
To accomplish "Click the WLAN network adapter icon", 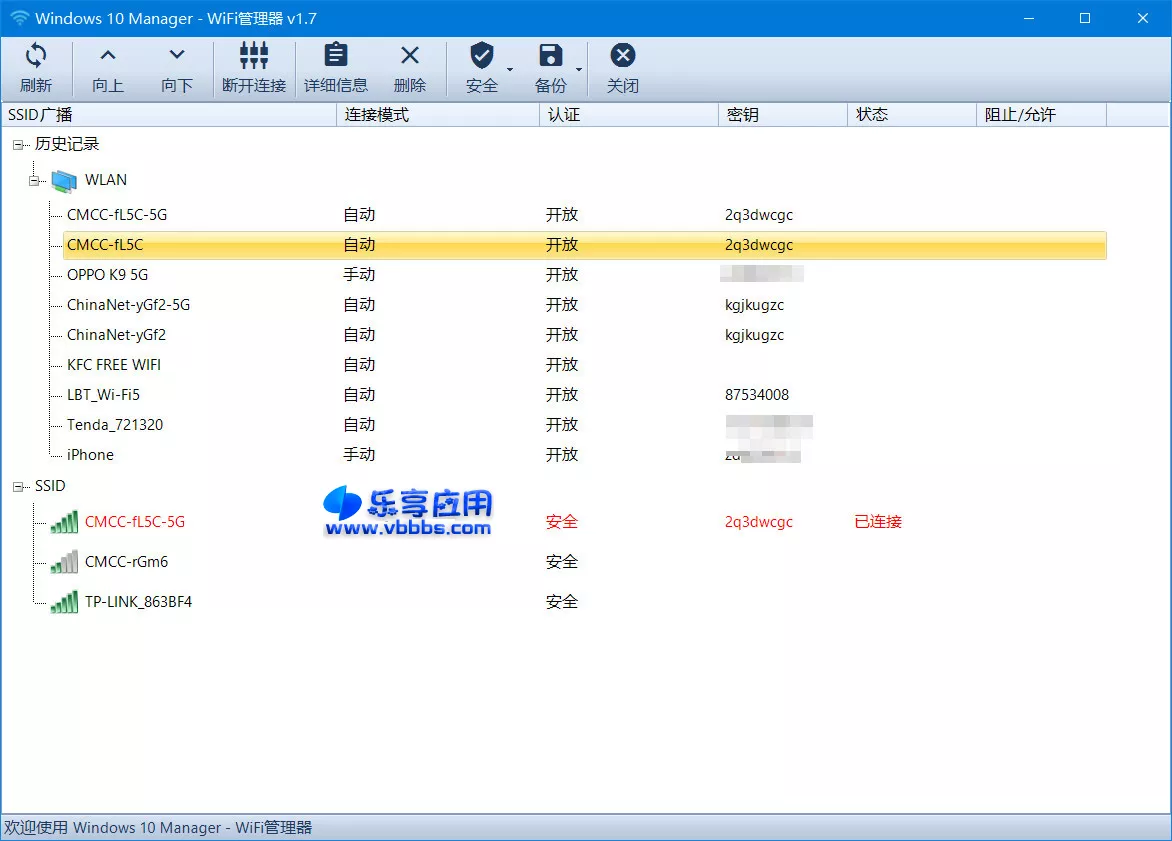I will coord(62,180).
